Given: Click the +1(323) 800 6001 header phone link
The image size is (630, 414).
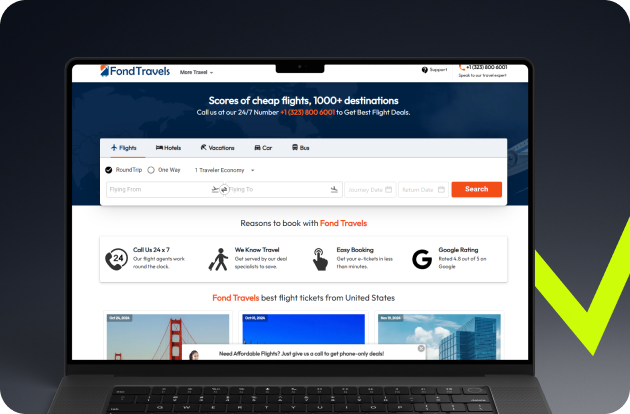Looking at the screenshot, I should click(486, 67).
